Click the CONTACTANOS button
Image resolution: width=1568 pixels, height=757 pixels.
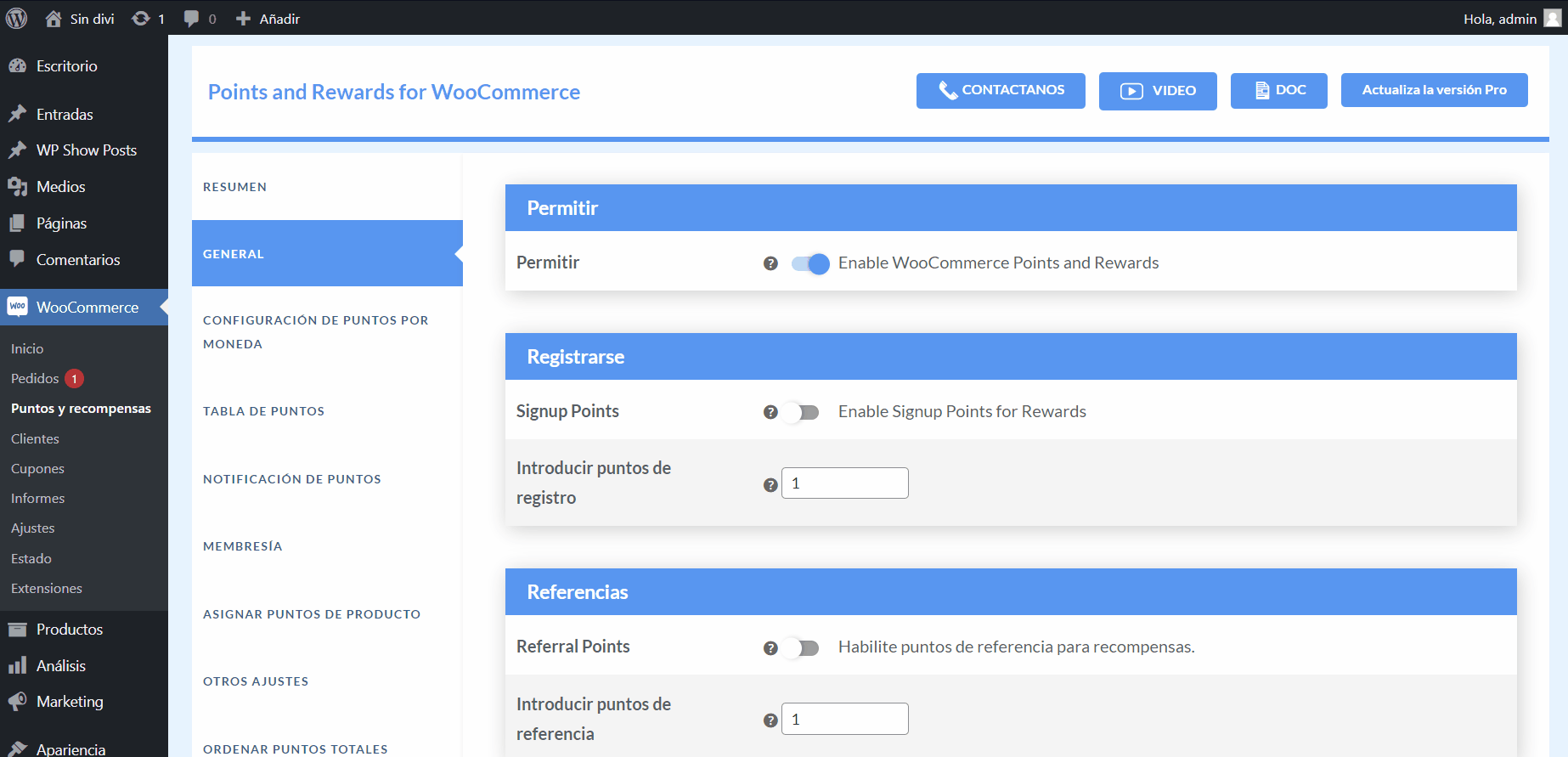pos(1001,90)
